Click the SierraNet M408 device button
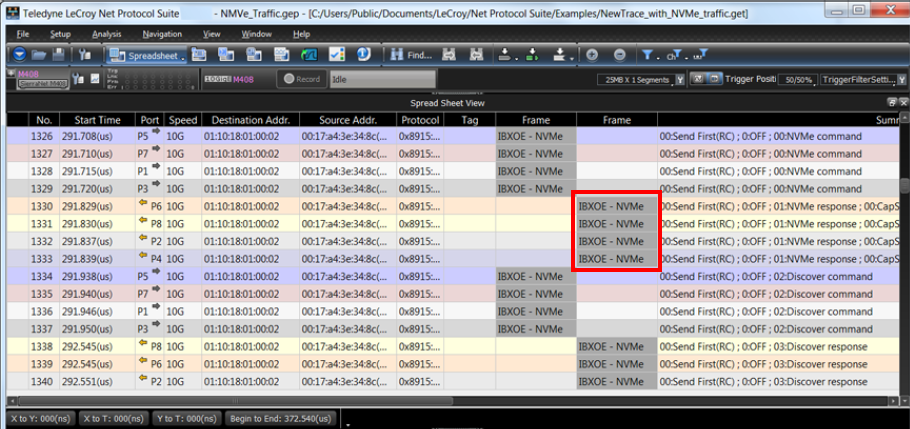The width and height of the screenshot is (910, 429). tap(44, 84)
